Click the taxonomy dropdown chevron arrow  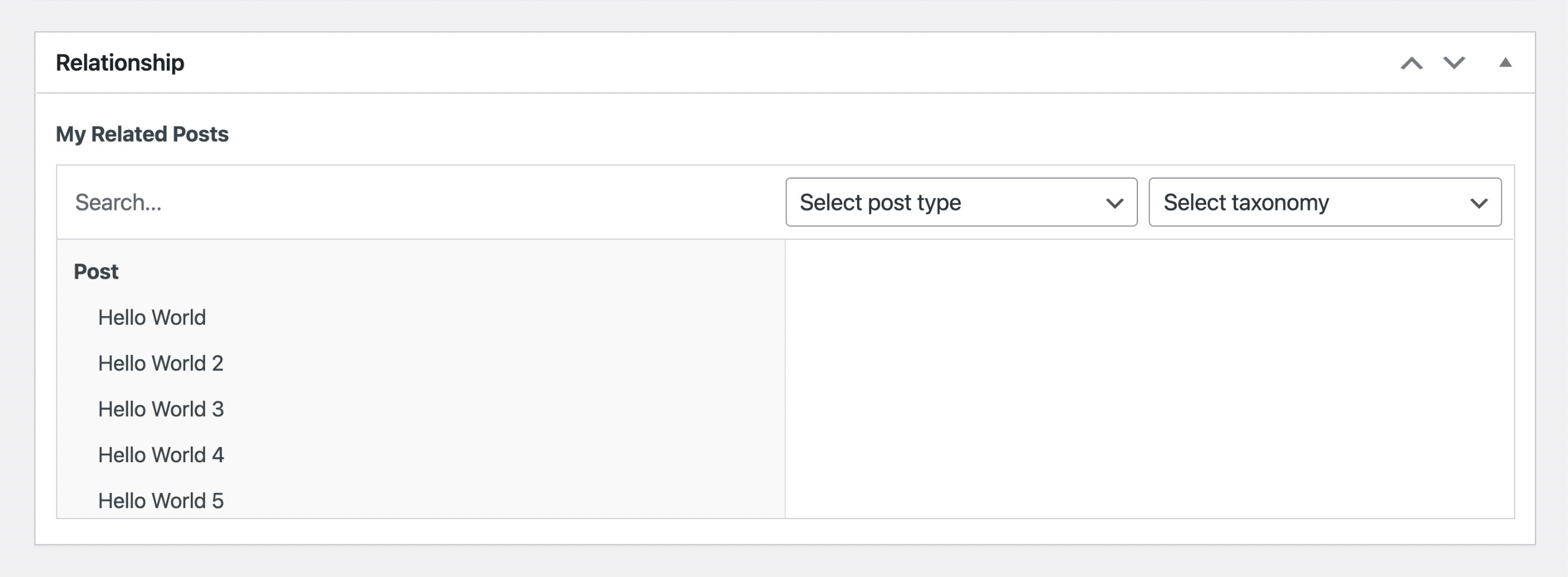coord(1479,203)
